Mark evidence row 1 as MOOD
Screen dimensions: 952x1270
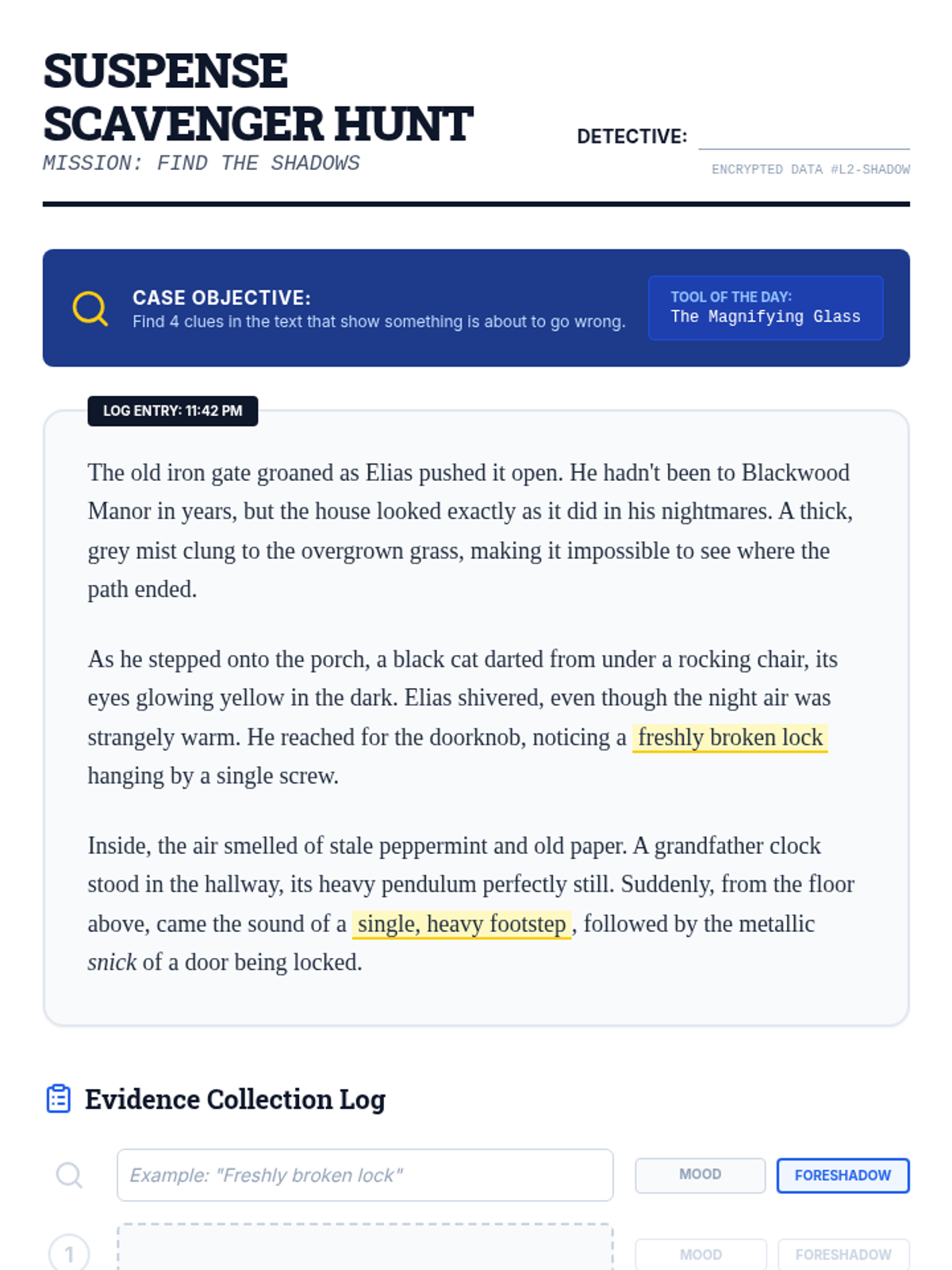pos(701,1254)
